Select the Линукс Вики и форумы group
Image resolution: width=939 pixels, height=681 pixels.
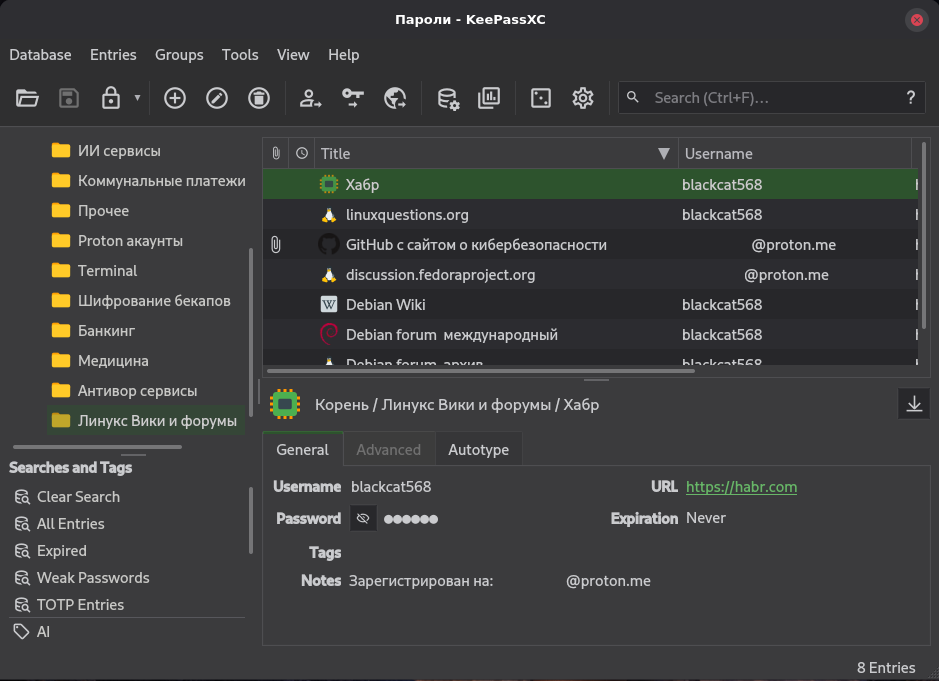pyautogui.click(x=144, y=420)
